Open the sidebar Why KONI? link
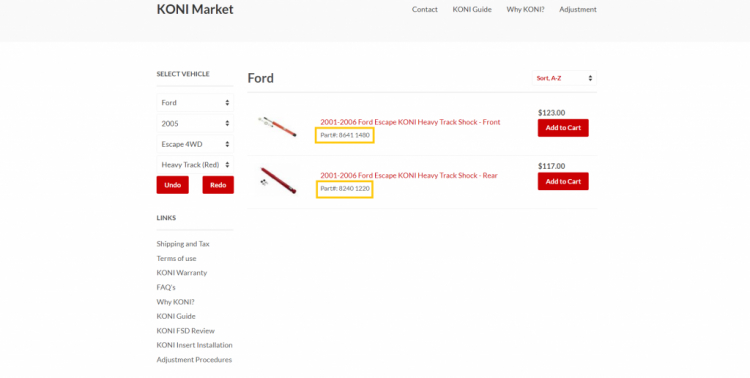Screen dimensions: 750x378 pos(175,302)
